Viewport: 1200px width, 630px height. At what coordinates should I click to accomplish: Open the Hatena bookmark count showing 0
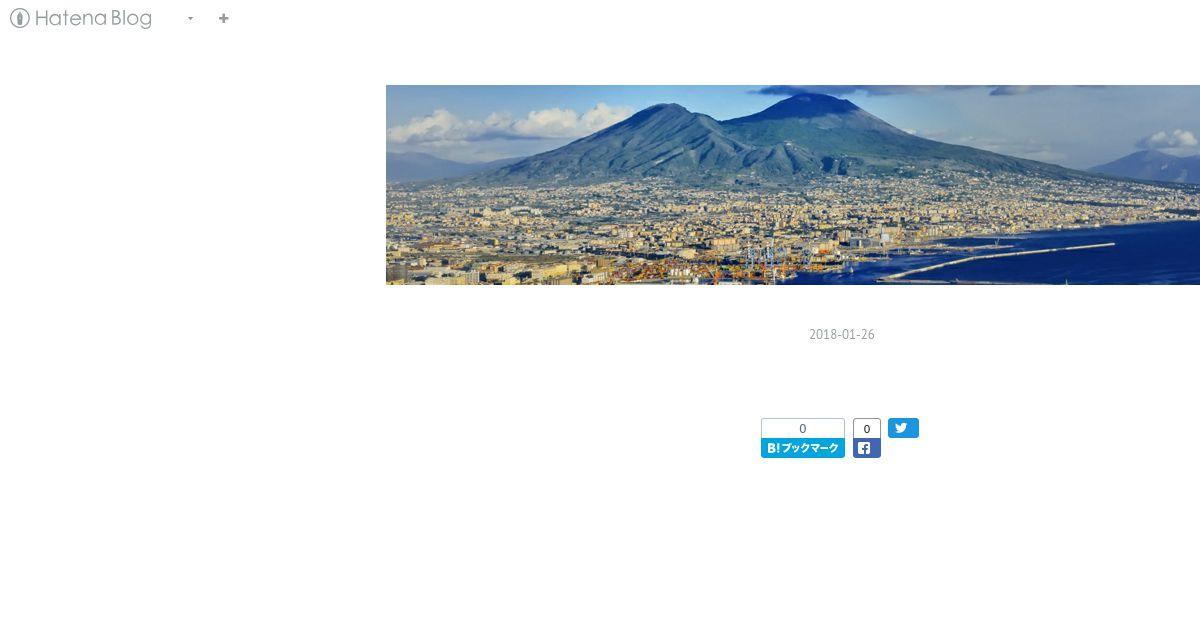[x=803, y=429]
